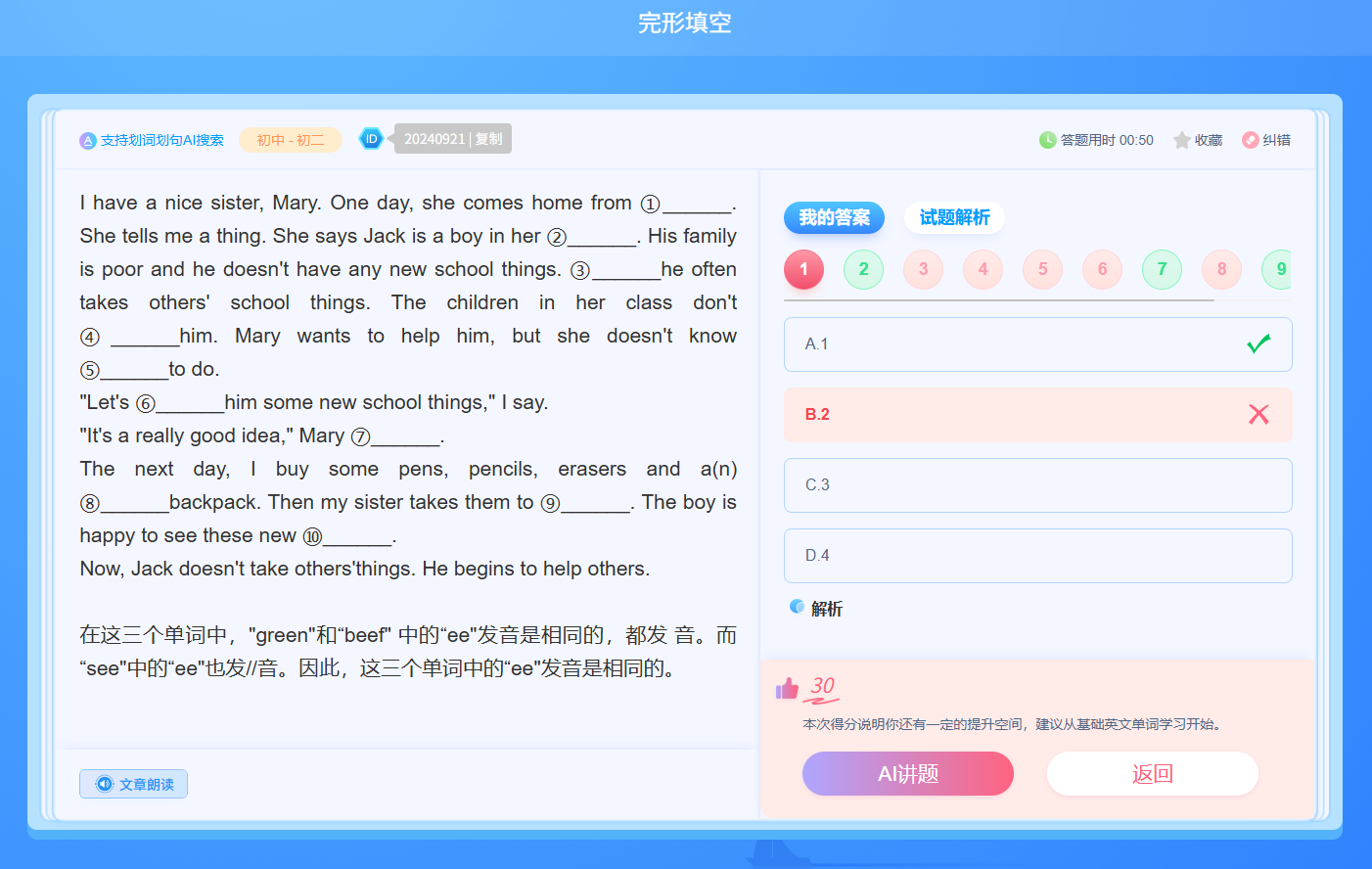The width and height of the screenshot is (1372, 869).
Task: Choose answer option C.3
Action: (x=1037, y=485)
